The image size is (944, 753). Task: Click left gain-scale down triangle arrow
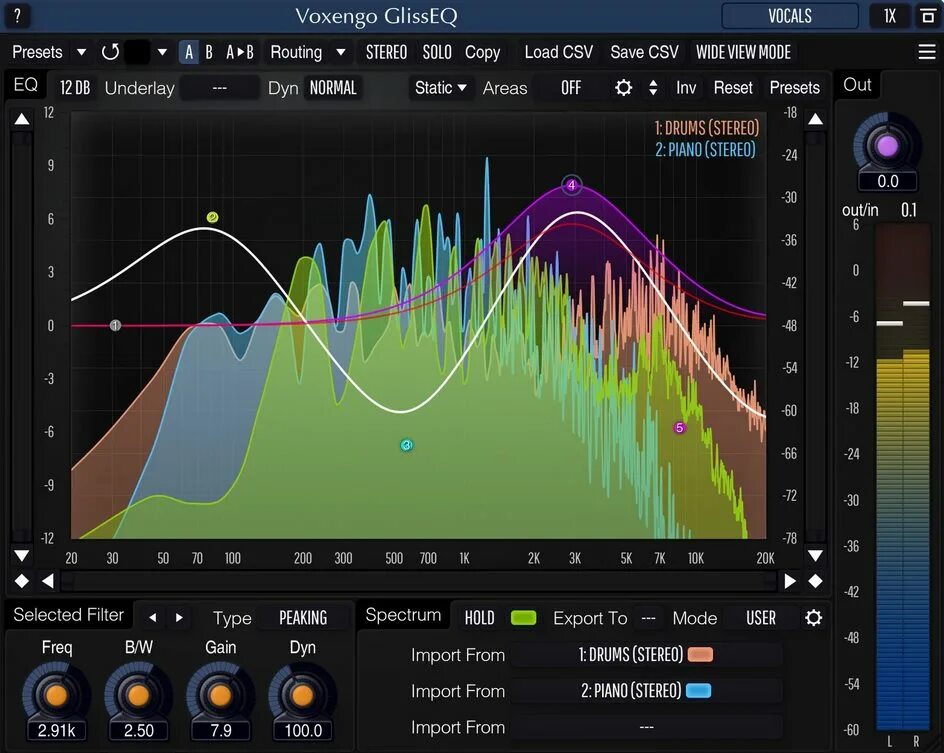click(22, 555)
